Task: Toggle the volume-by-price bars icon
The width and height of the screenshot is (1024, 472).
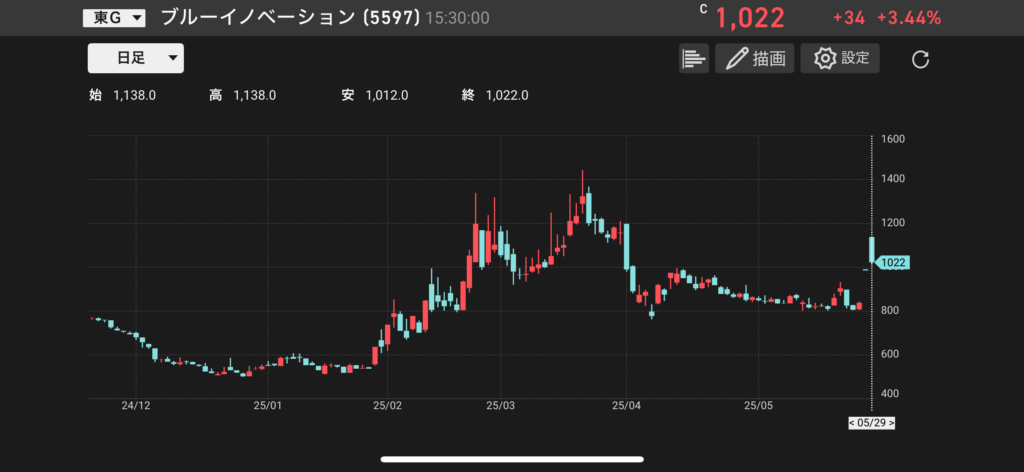Action: (694, 58)
